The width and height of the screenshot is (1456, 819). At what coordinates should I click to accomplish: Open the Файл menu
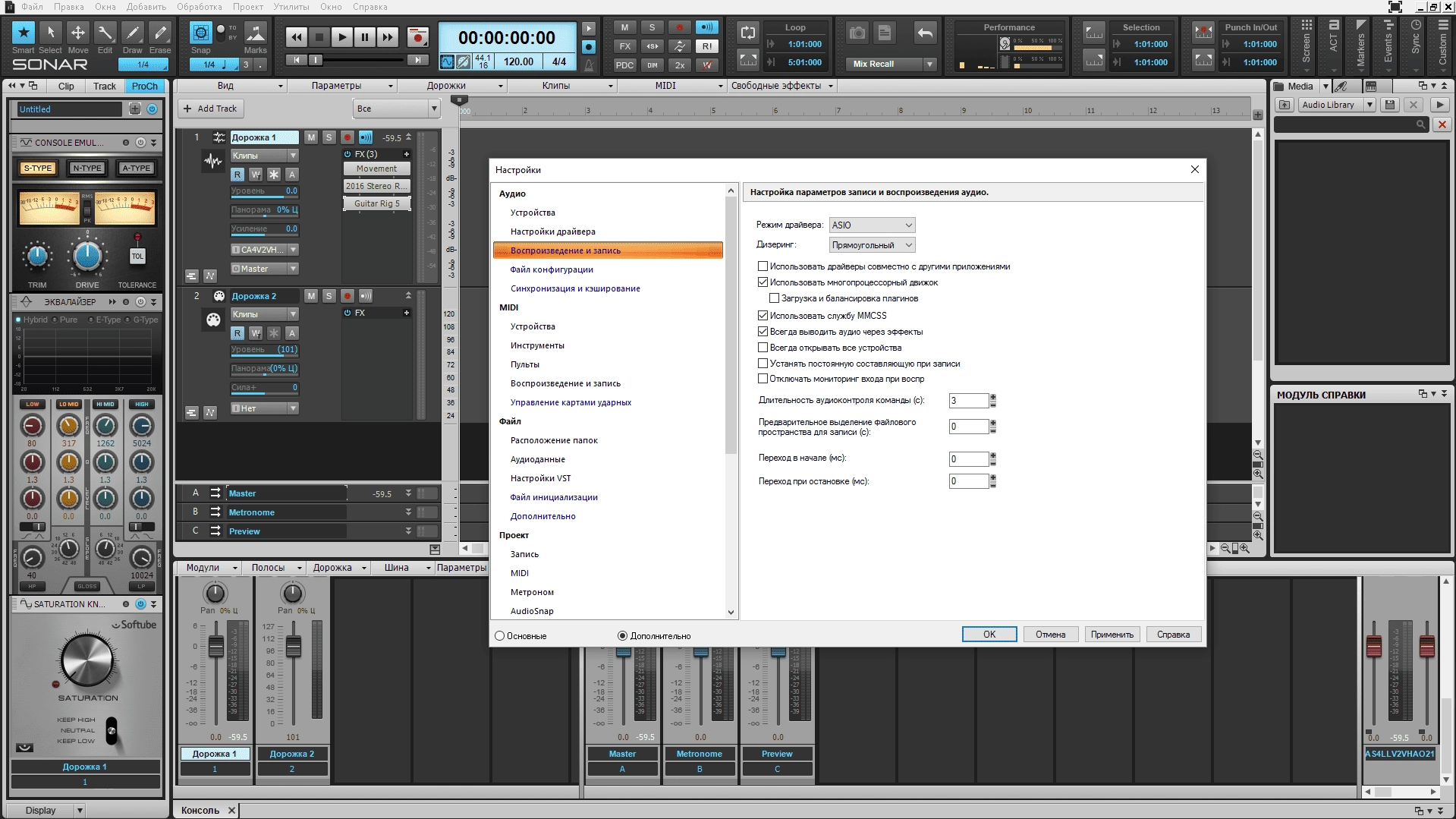click(x=33, y=7)
